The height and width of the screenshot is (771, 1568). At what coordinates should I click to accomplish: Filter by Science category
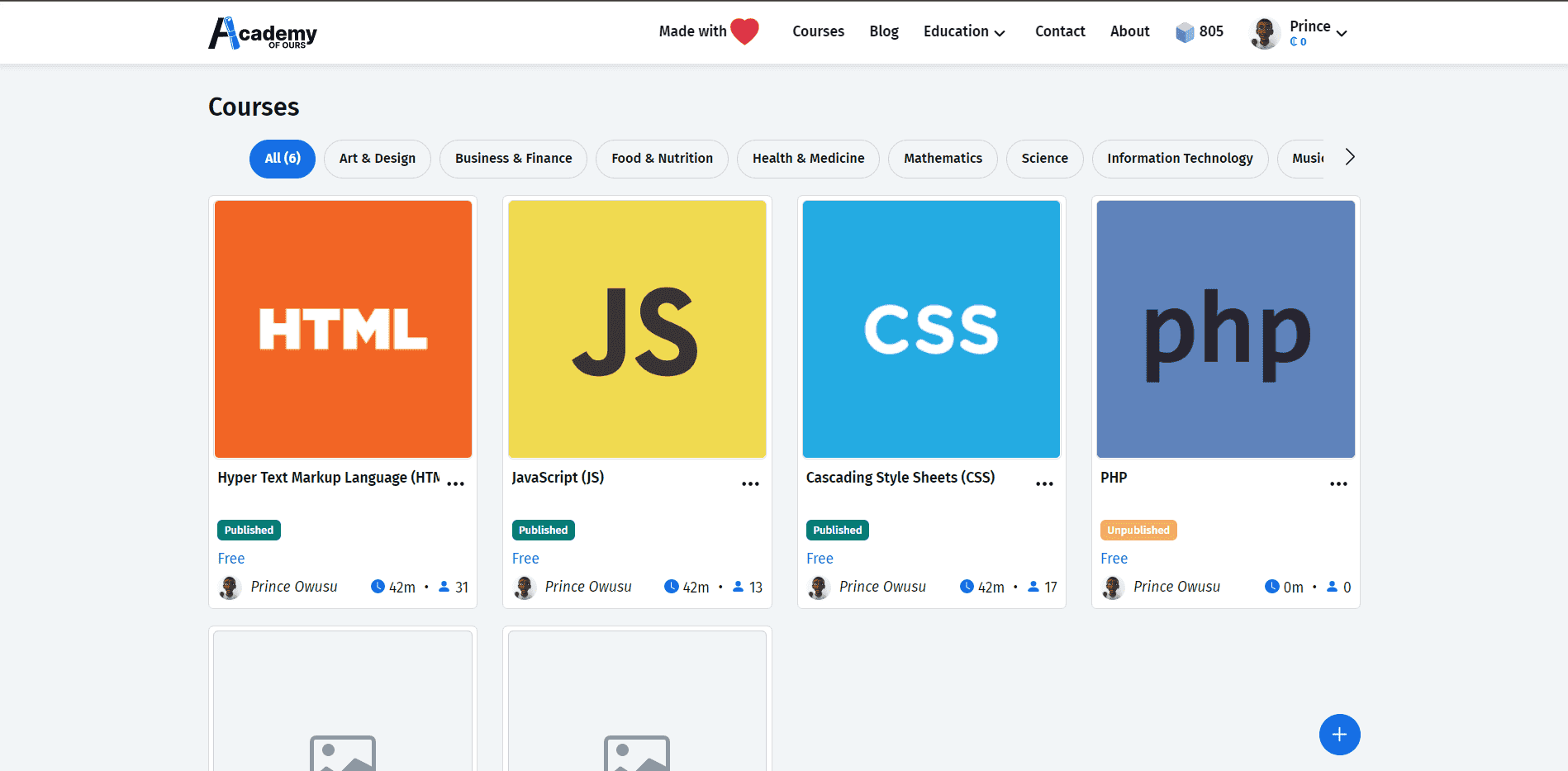[x=1044, y=159]
